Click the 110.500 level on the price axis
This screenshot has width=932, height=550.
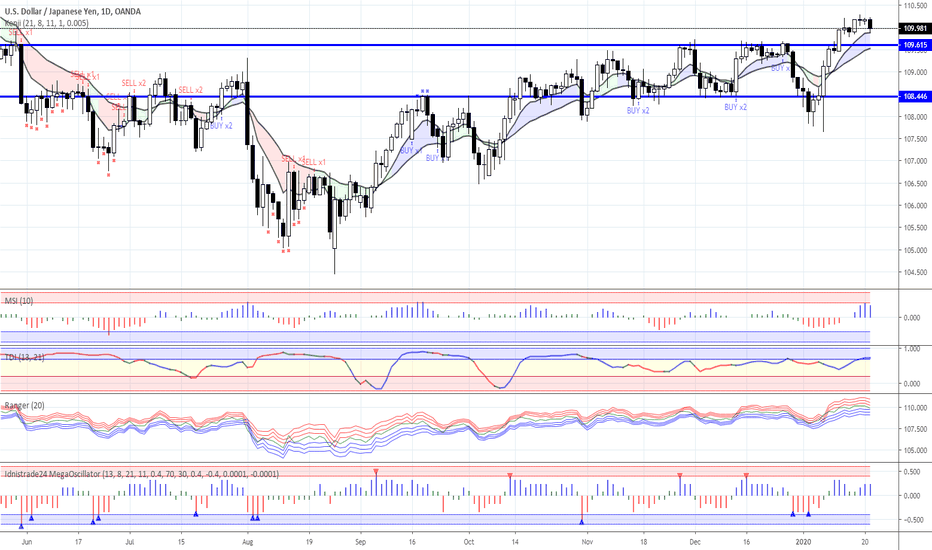point(913,6)
